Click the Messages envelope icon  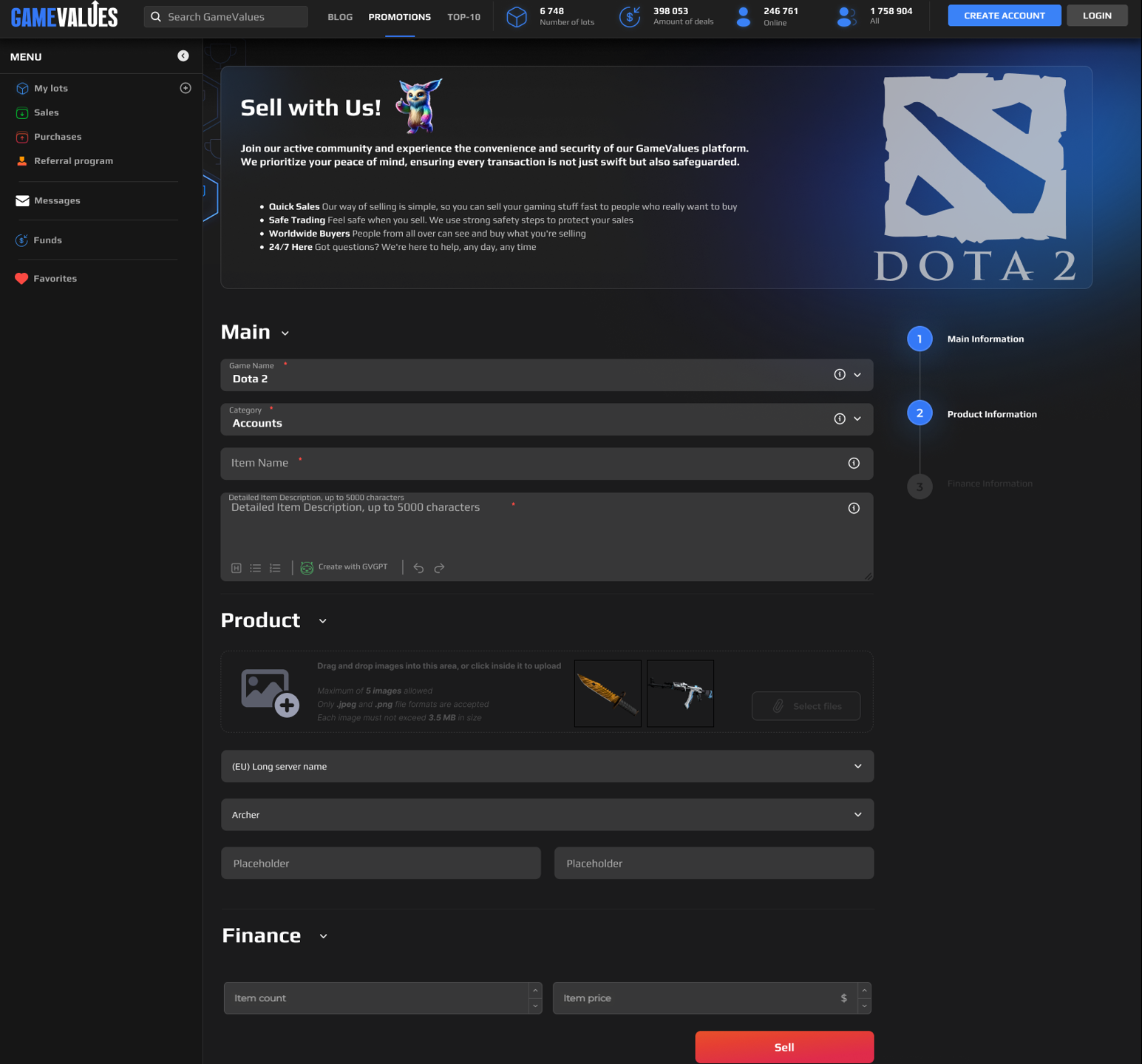point(22,200)
